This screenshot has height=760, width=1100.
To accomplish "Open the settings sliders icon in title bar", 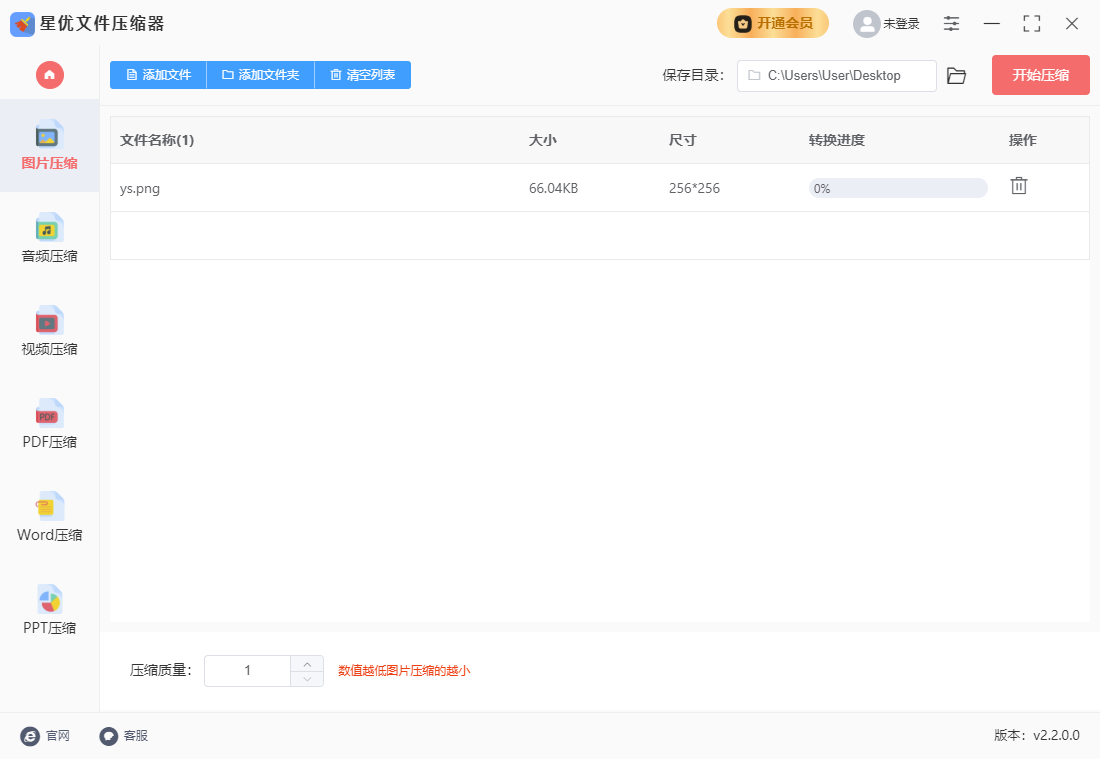I will (x=951, y=23).
